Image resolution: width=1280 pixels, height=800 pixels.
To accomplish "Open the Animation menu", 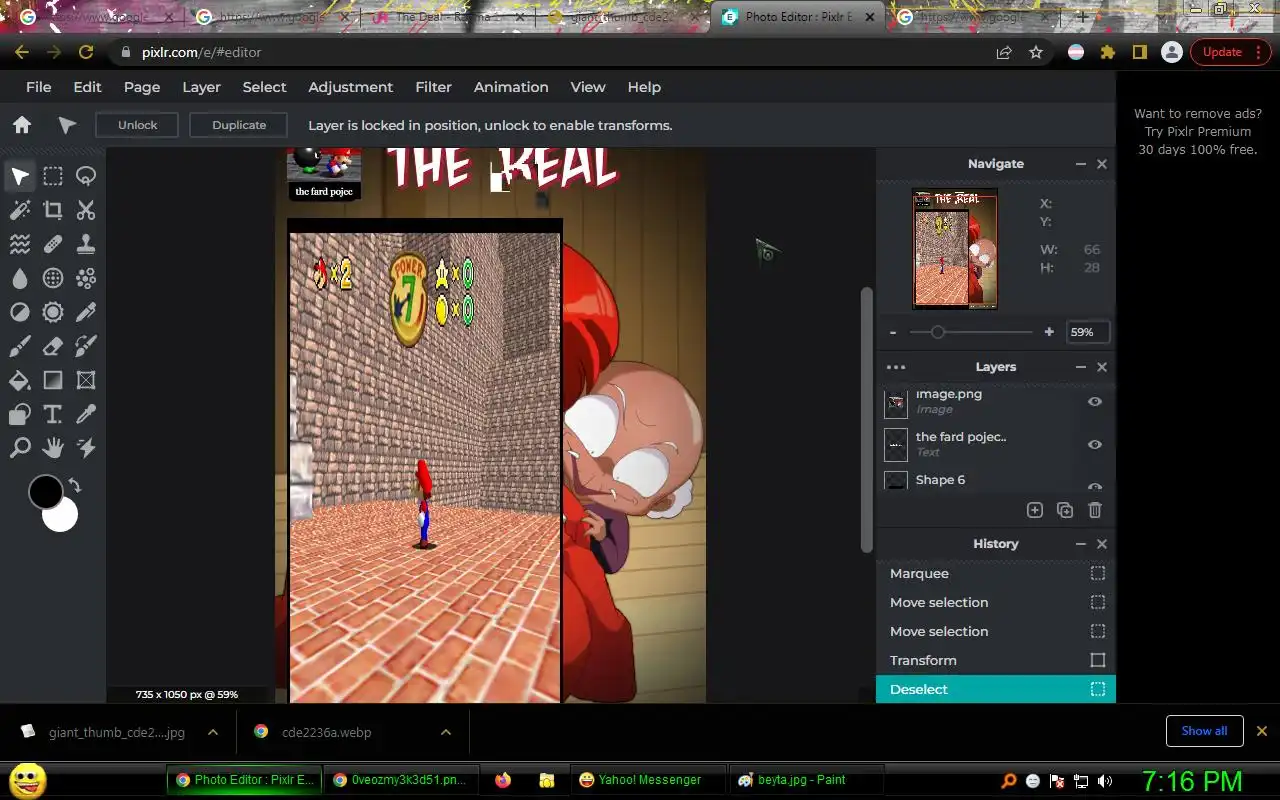I will click(x=511, y=87).
